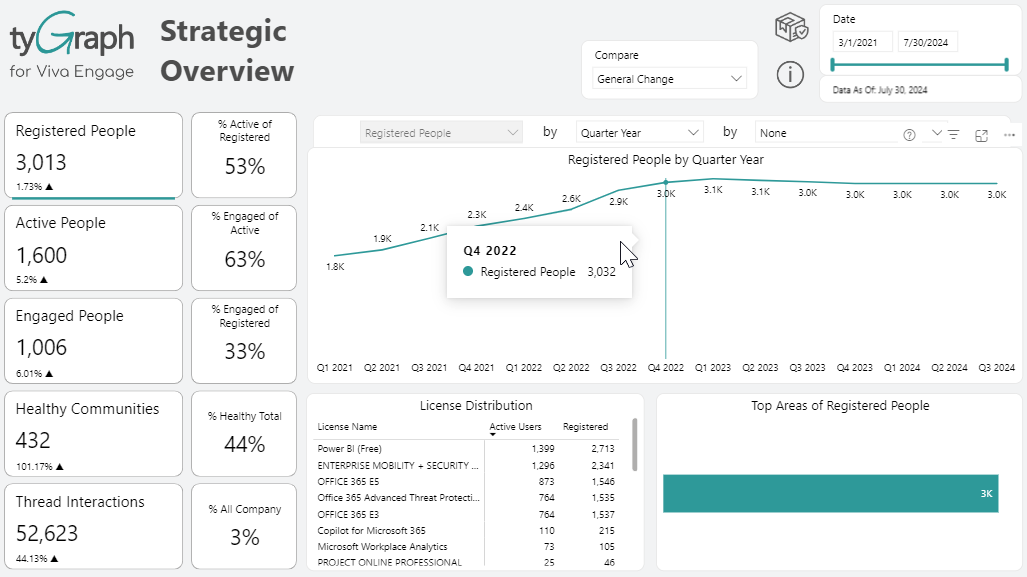This screenshot has width=1027, height=577.
Task: Select the Power BI (Free) row
Action: (x=466, y=449)
